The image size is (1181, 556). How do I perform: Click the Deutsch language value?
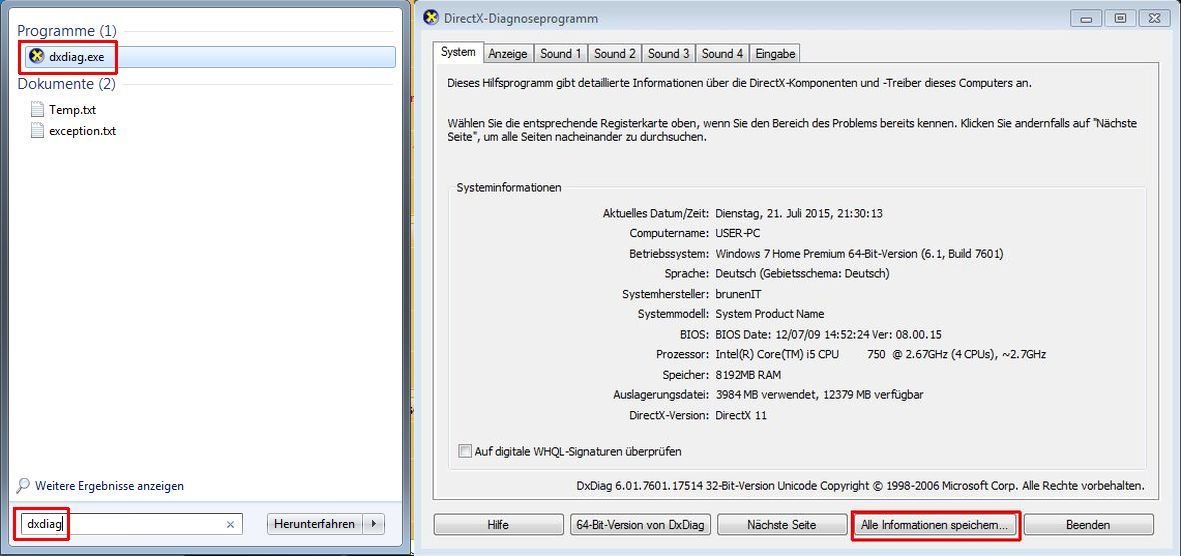(x=802, y=273)
